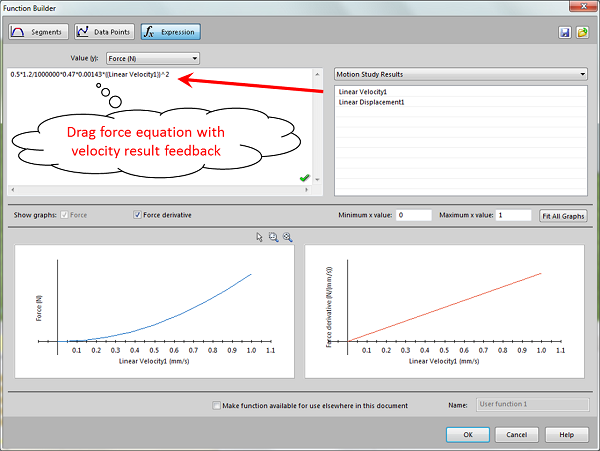Screen dimensions: 600x451
Task: Click the Minimum x value field
Action: click(412, 215)
